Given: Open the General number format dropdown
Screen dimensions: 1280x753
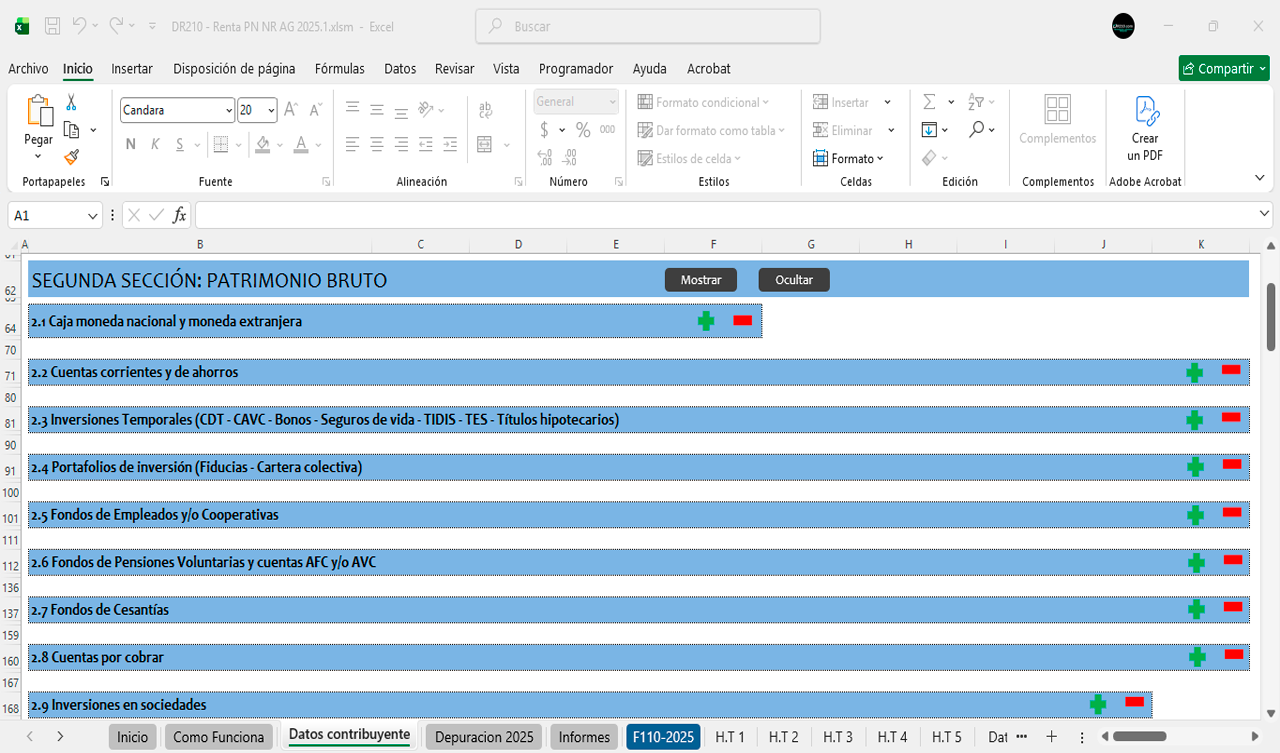Looking at the screenshot, I should [x=610, y=102].
